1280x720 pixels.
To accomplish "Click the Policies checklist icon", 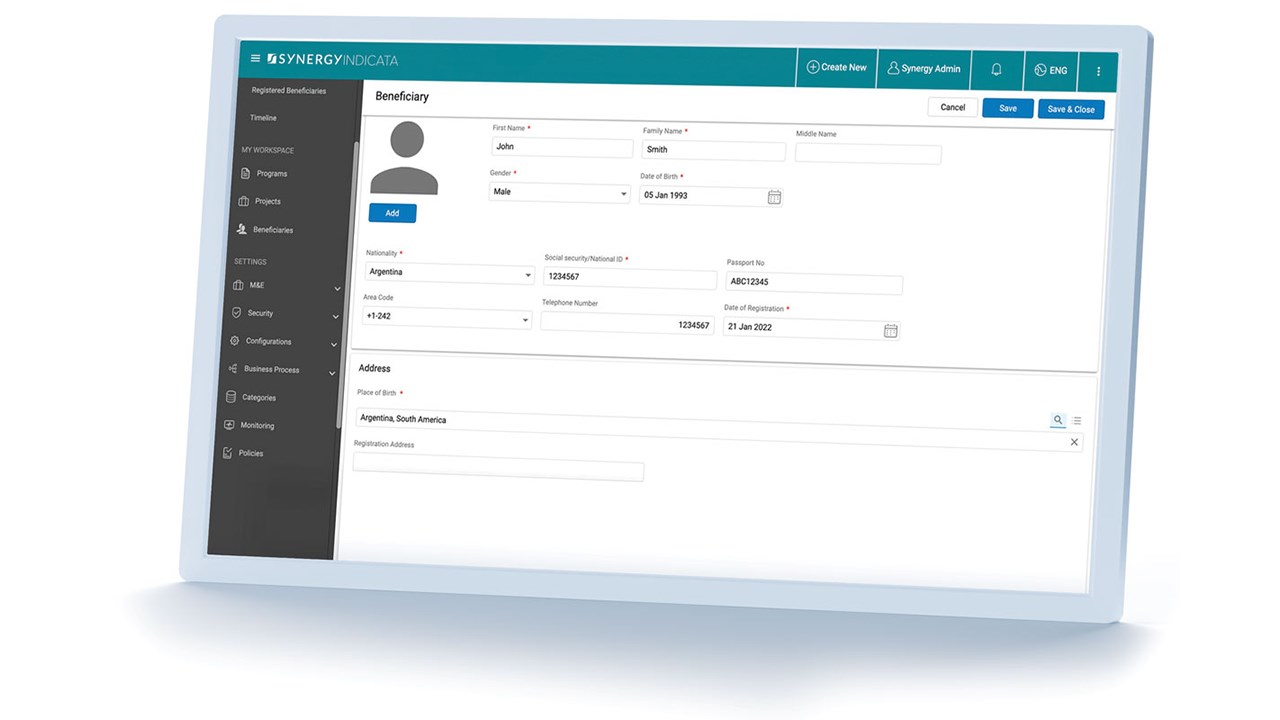I will coord(227,453).
